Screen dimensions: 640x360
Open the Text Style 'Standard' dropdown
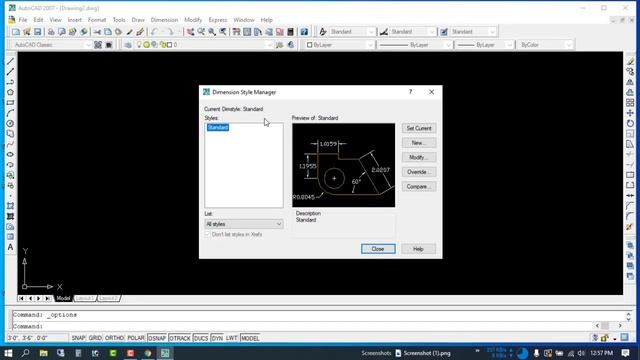[352, 32]
